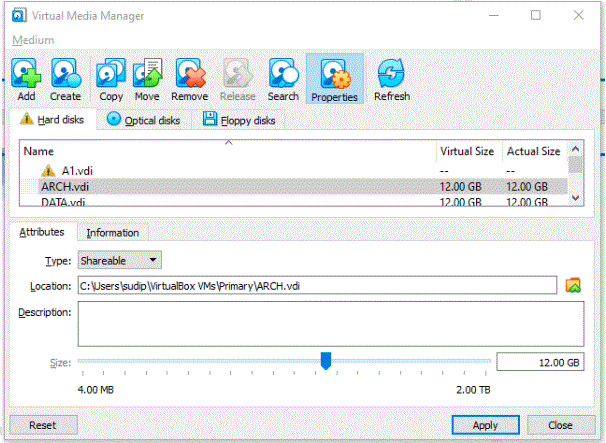This screenshot has width=606, height=443.
Task: Switch to the Floppy disks tab
Action: click(x=239, y=120)
